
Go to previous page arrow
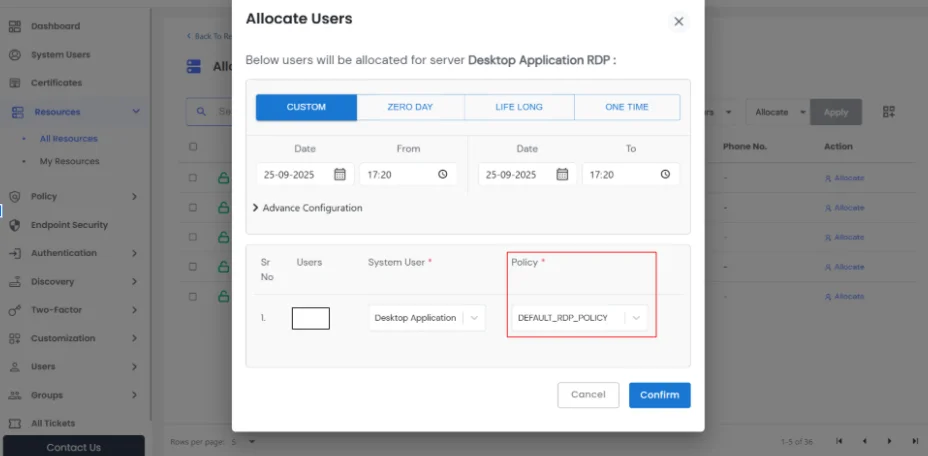pyautogui.click(x=864, y=441)
